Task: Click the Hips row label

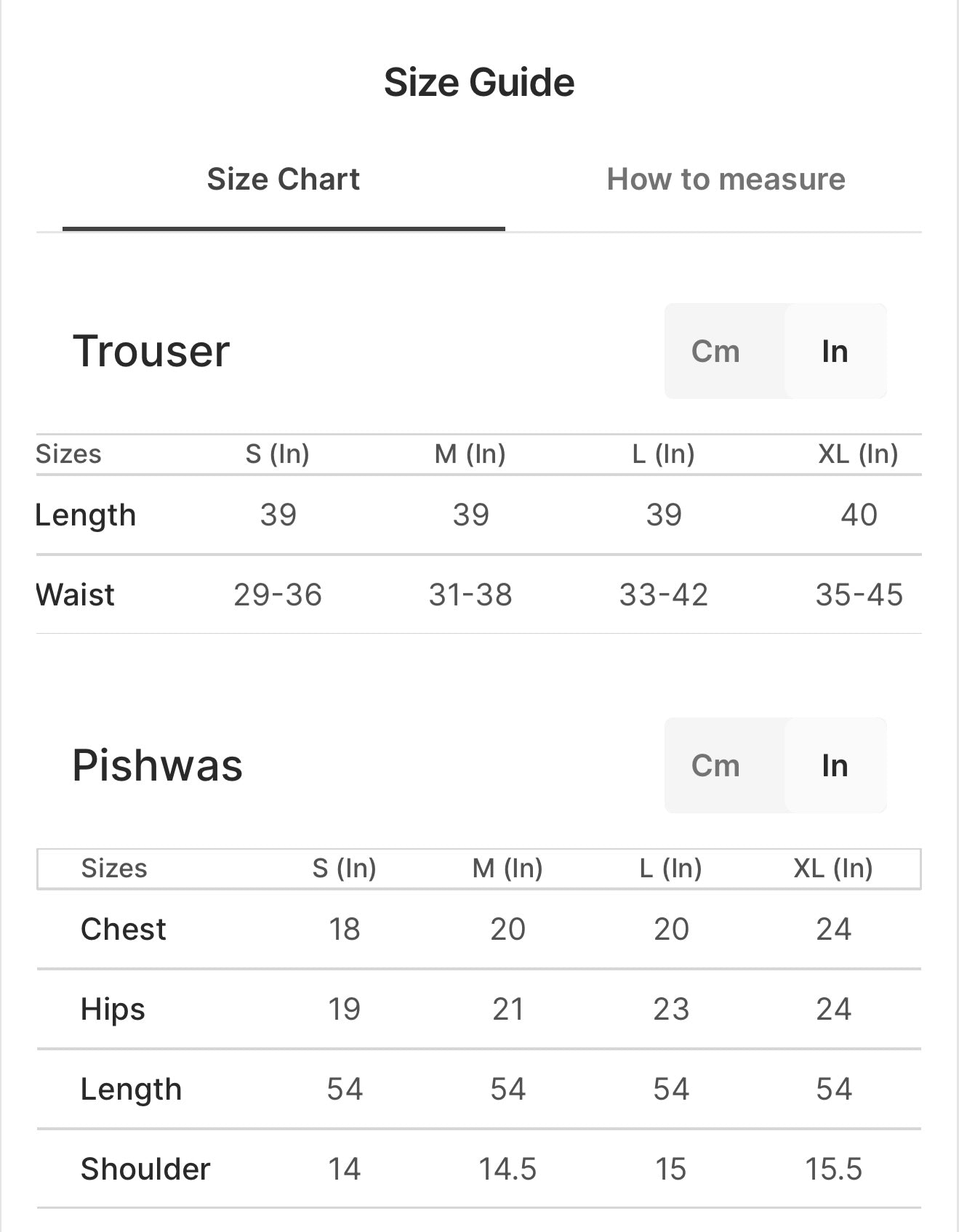Action: pos(113,1010)
